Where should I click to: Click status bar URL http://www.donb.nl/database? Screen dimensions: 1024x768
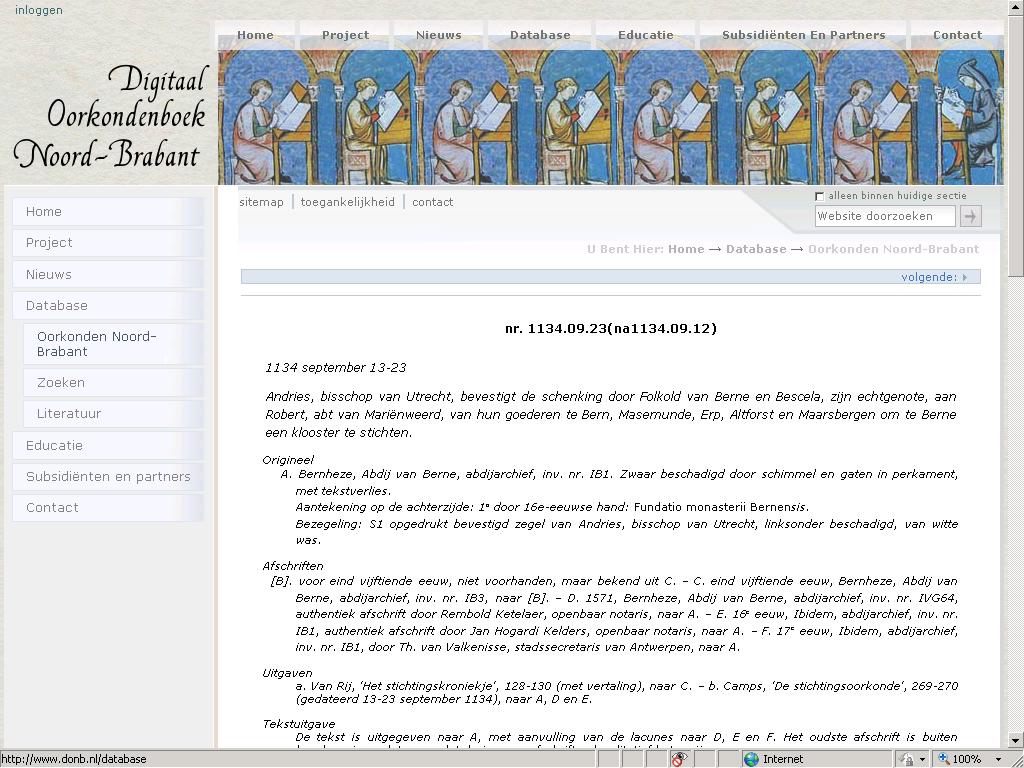pos(74,759)
